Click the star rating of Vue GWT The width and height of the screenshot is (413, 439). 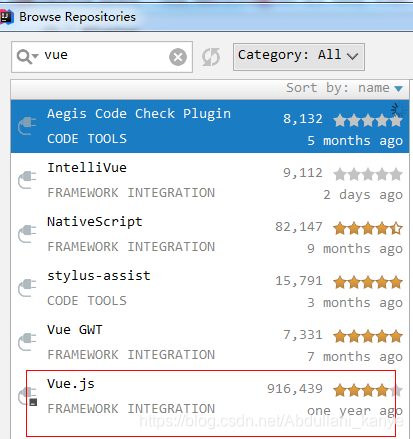pos(368,336)
